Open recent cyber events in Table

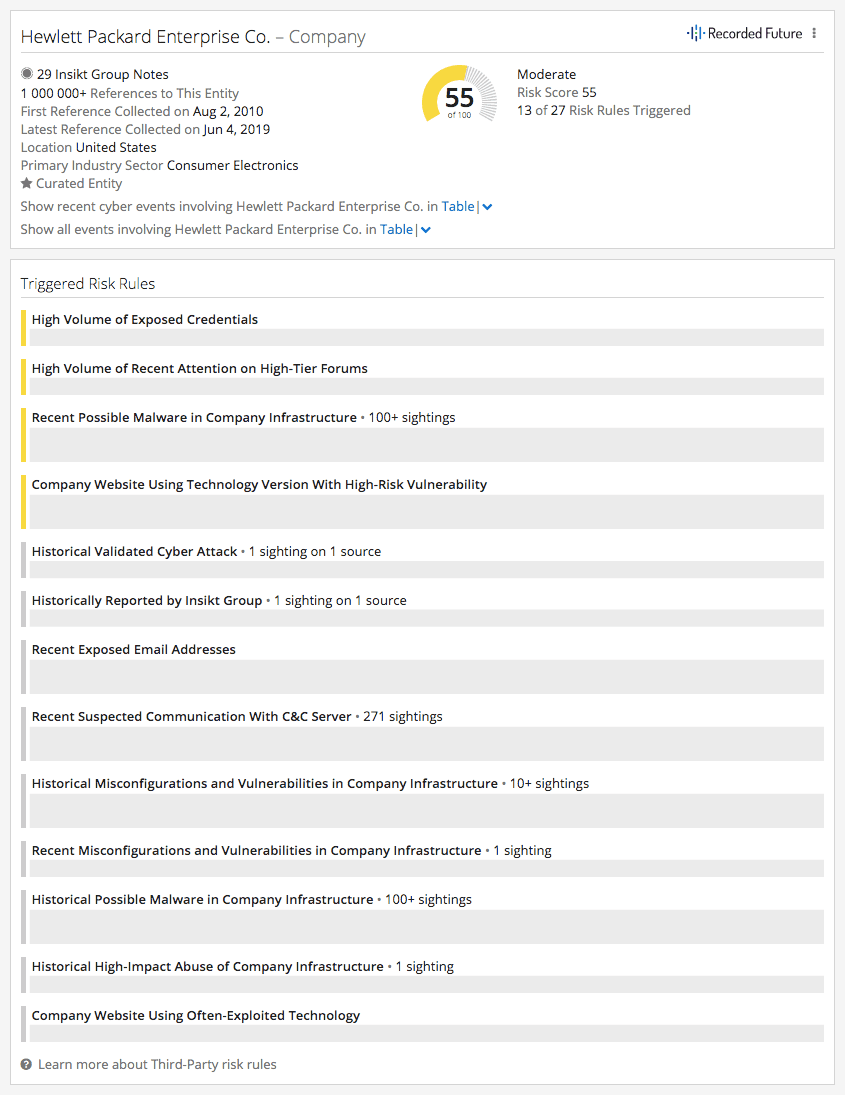point(457,207)
